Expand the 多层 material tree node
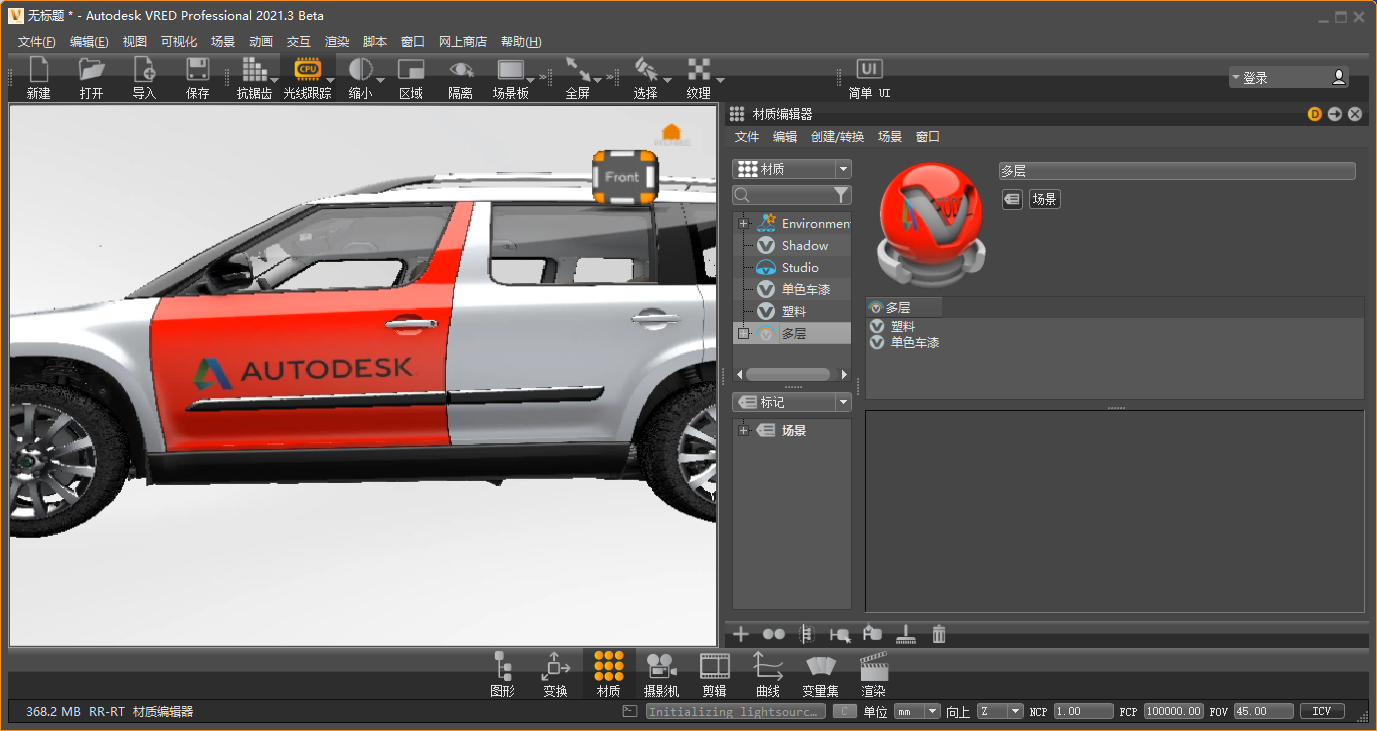This screenshot has width=1377, height=731. pos(743,334)
